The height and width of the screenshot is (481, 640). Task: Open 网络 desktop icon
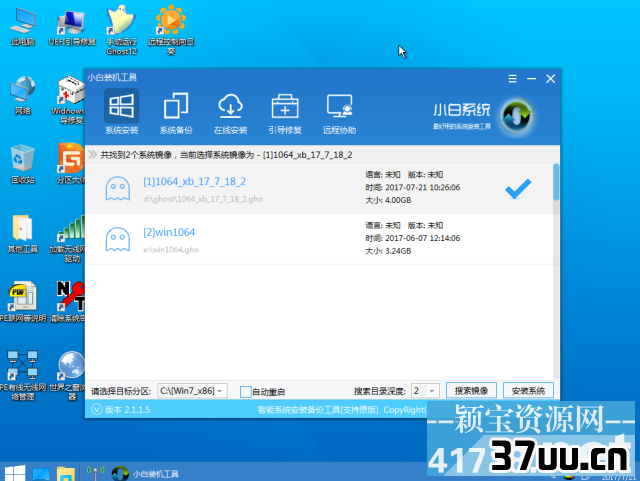(23, 96)
